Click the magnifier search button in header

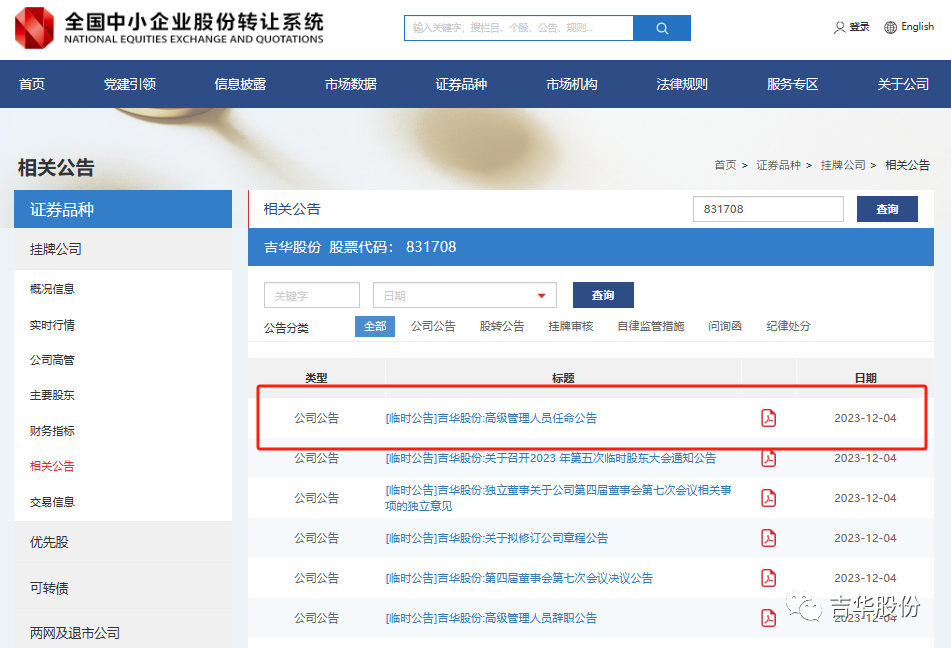662,28
